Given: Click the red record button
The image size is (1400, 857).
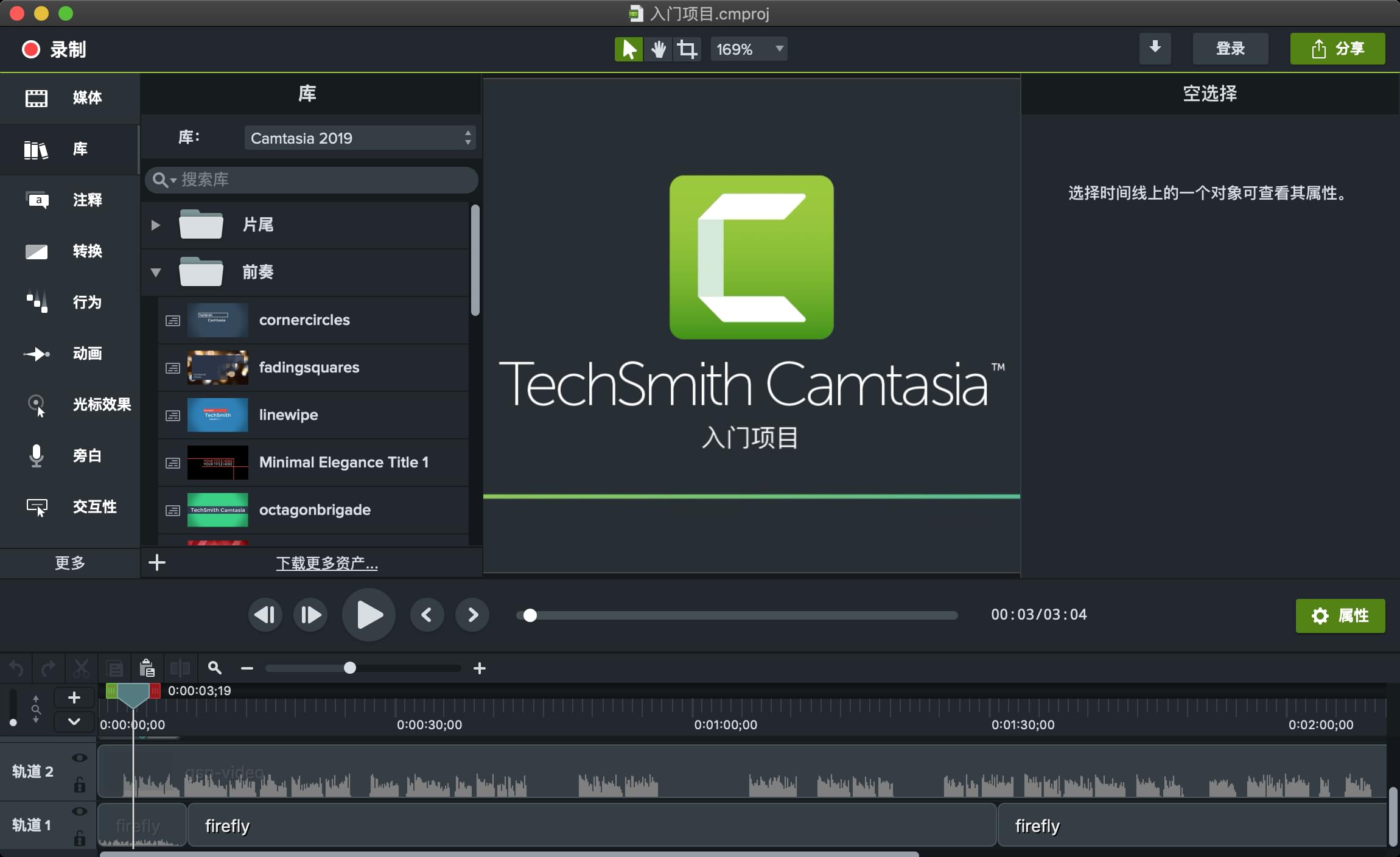Looking at the screenshot, I should pos(31,49).
